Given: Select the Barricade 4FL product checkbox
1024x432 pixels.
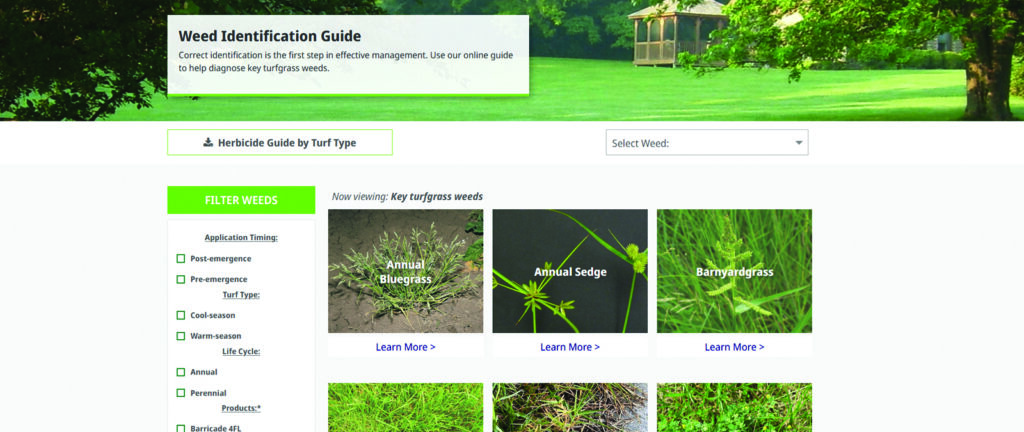Looking at the screenshot, I should [x=181, y=428].
